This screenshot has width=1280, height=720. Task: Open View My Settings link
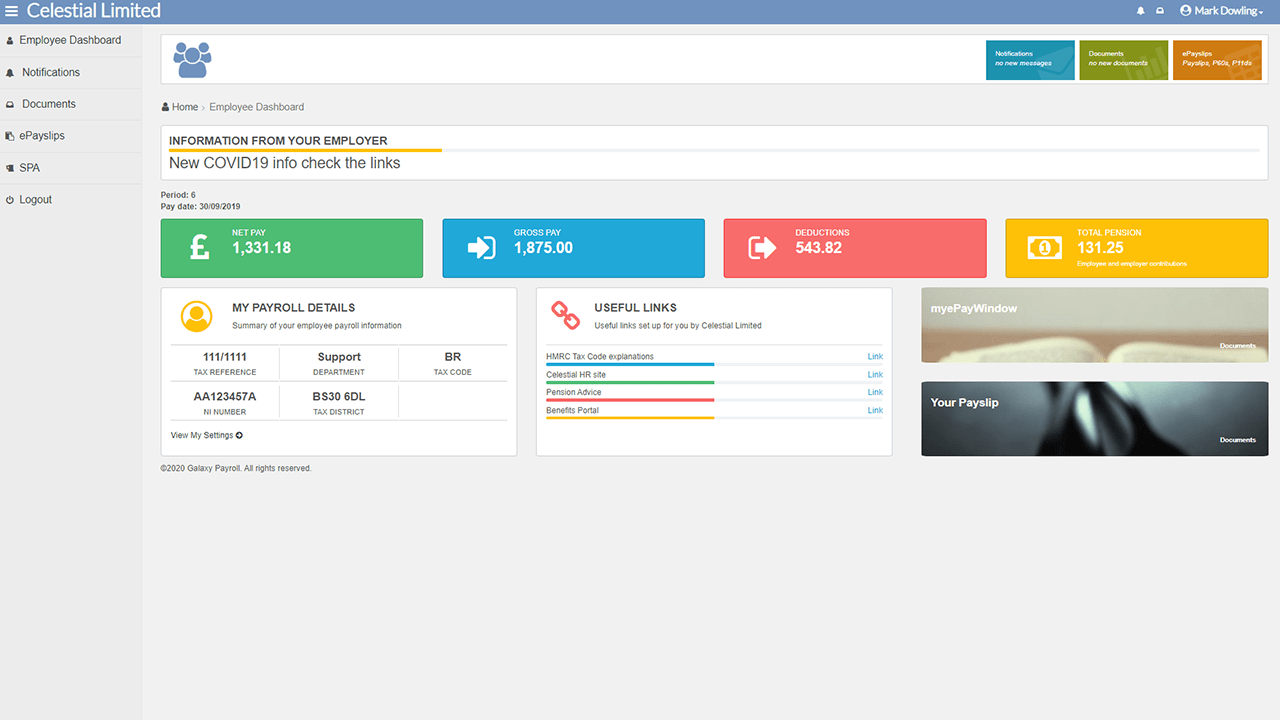(x=207, y=435)
